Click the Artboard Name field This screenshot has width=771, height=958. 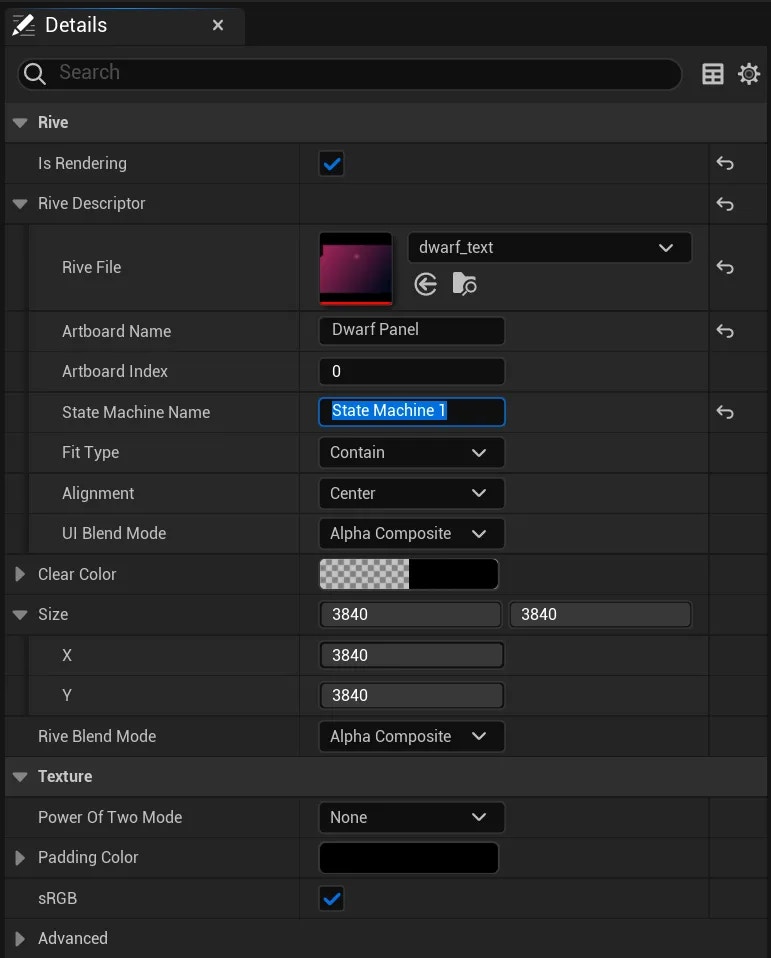(x=412, y=331)
